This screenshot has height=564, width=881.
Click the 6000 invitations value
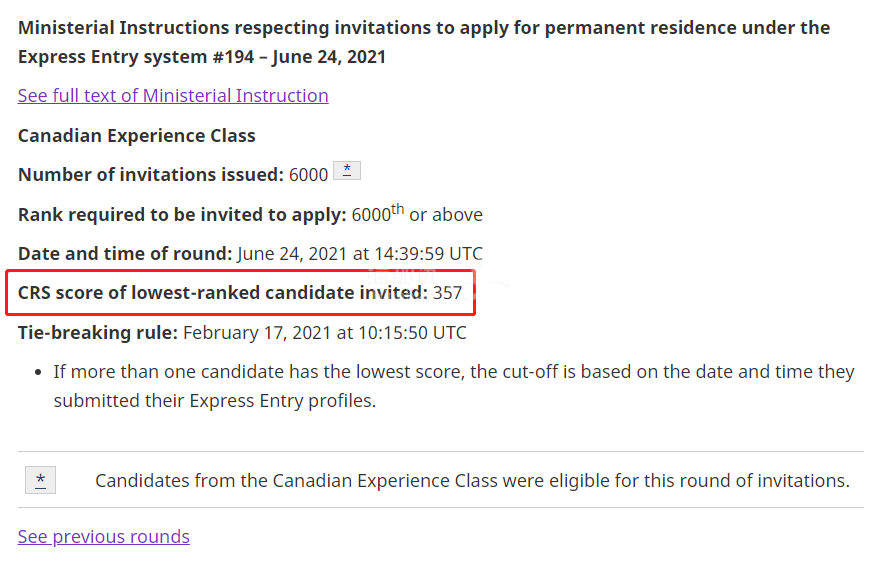(308, 175)
